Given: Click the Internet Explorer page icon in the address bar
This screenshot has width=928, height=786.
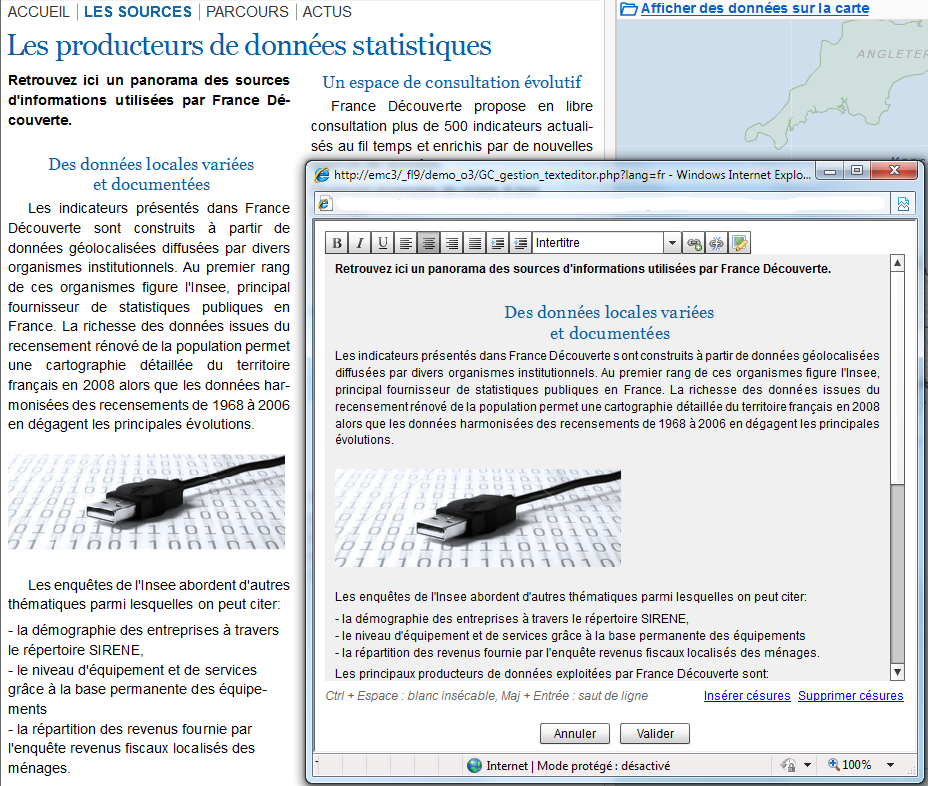Looking at the screenshot, I should pos(324,204).
